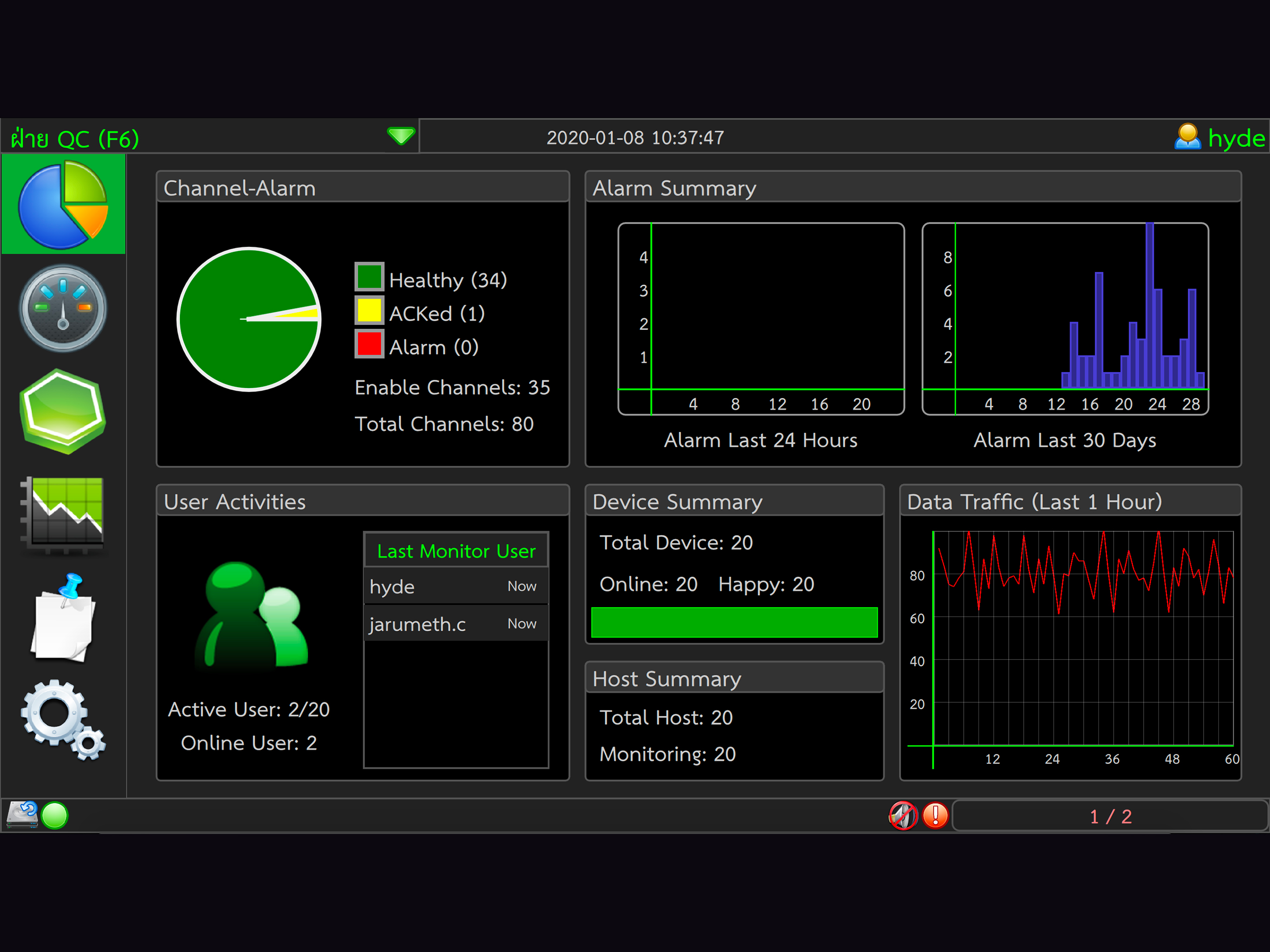Image resolution: width=1270 pixels, height=952 pixels.
Task: Click the Happy: 20 device count
Action: point(766,584)
